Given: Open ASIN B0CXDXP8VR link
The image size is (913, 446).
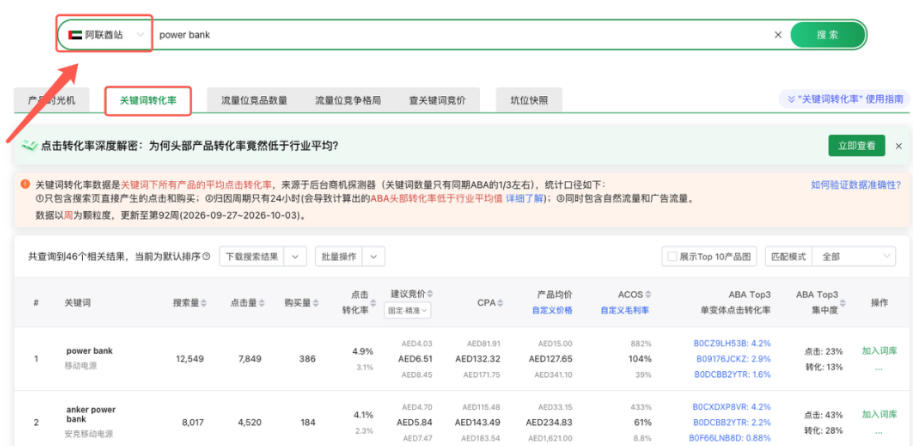Looking at the screenshot, I should (x=731, y=406).
